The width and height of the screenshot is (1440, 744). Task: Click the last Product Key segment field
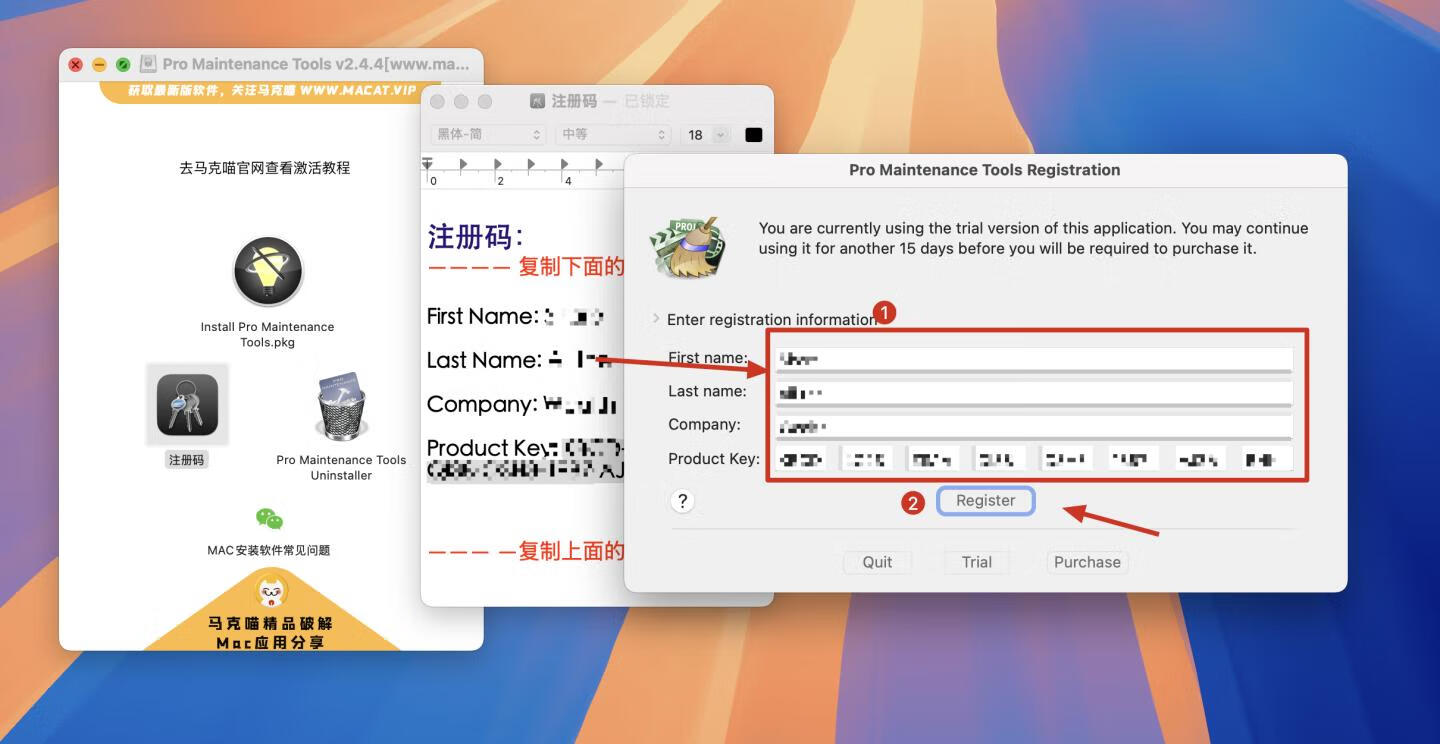(1268, 459)
